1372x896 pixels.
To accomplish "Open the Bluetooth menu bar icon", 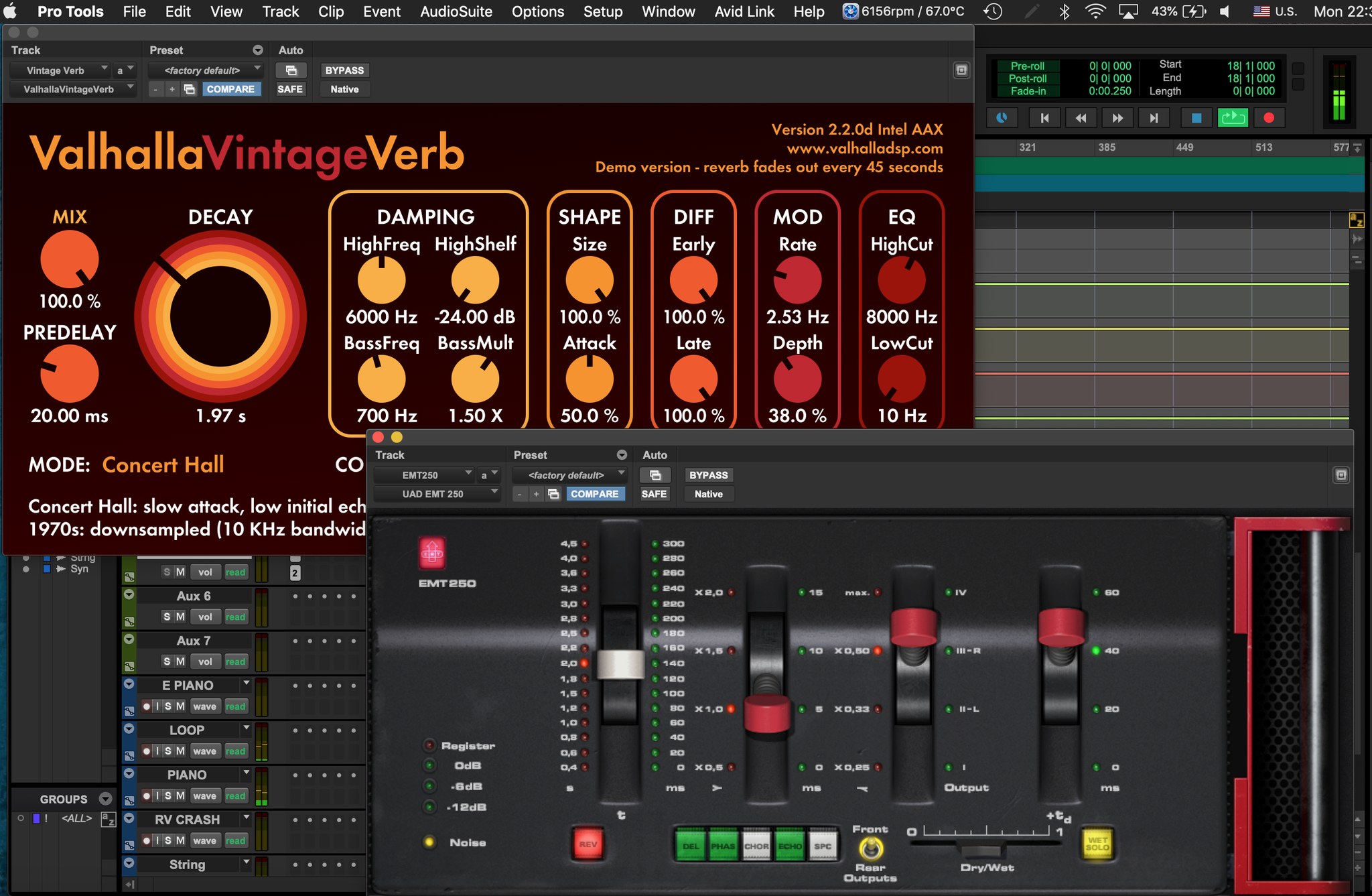I will tap(1064, 11).
